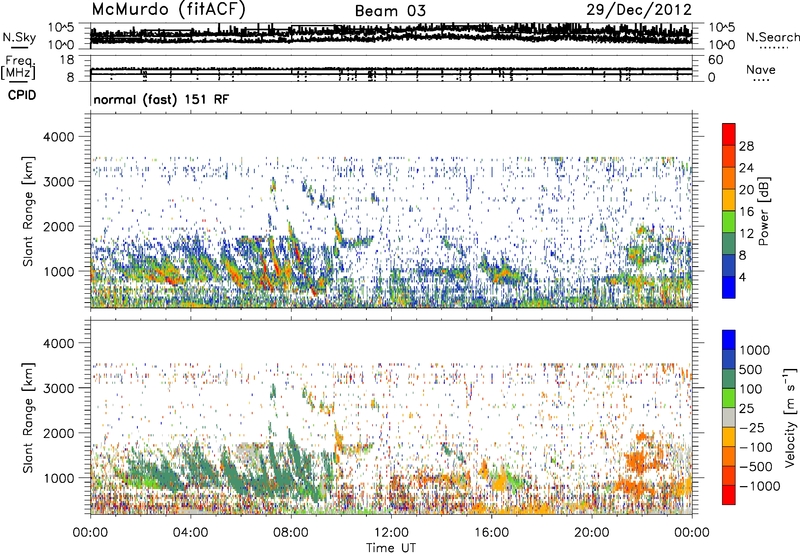The width and height of the screenshot is (800, 554).
Task: Click the gray band of the velocity colorbar
Action: point(729,417)
